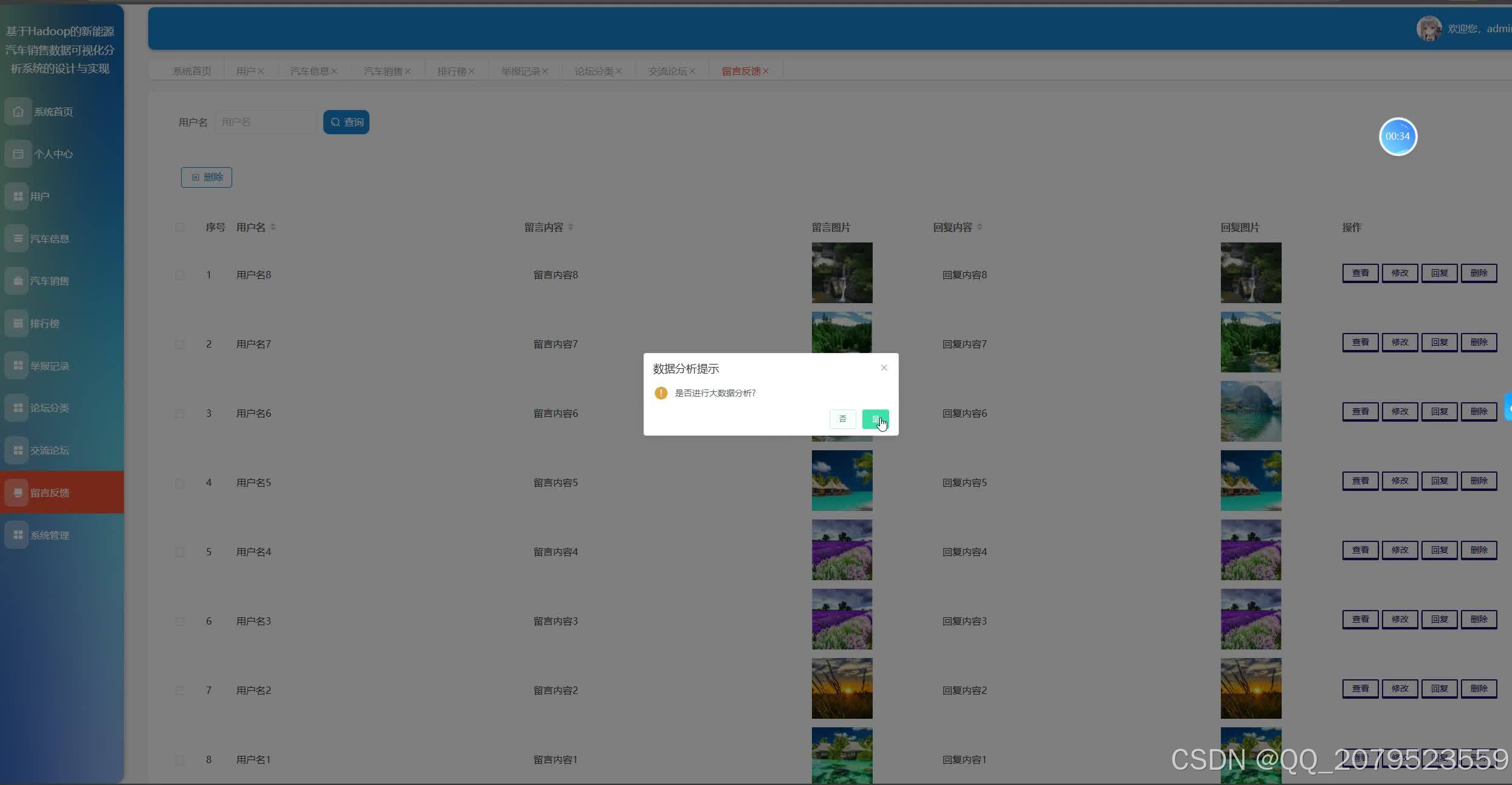1512x785 pixels.
Task: Click the 系统首页 home icon in sidebar
Action: (x=18, y=112)
